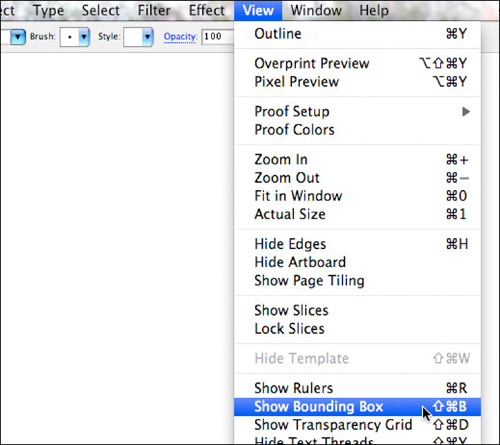This screenshot has height=445, width=500.
Task: Open the Effect menu
Action: [x=207, y=10]
